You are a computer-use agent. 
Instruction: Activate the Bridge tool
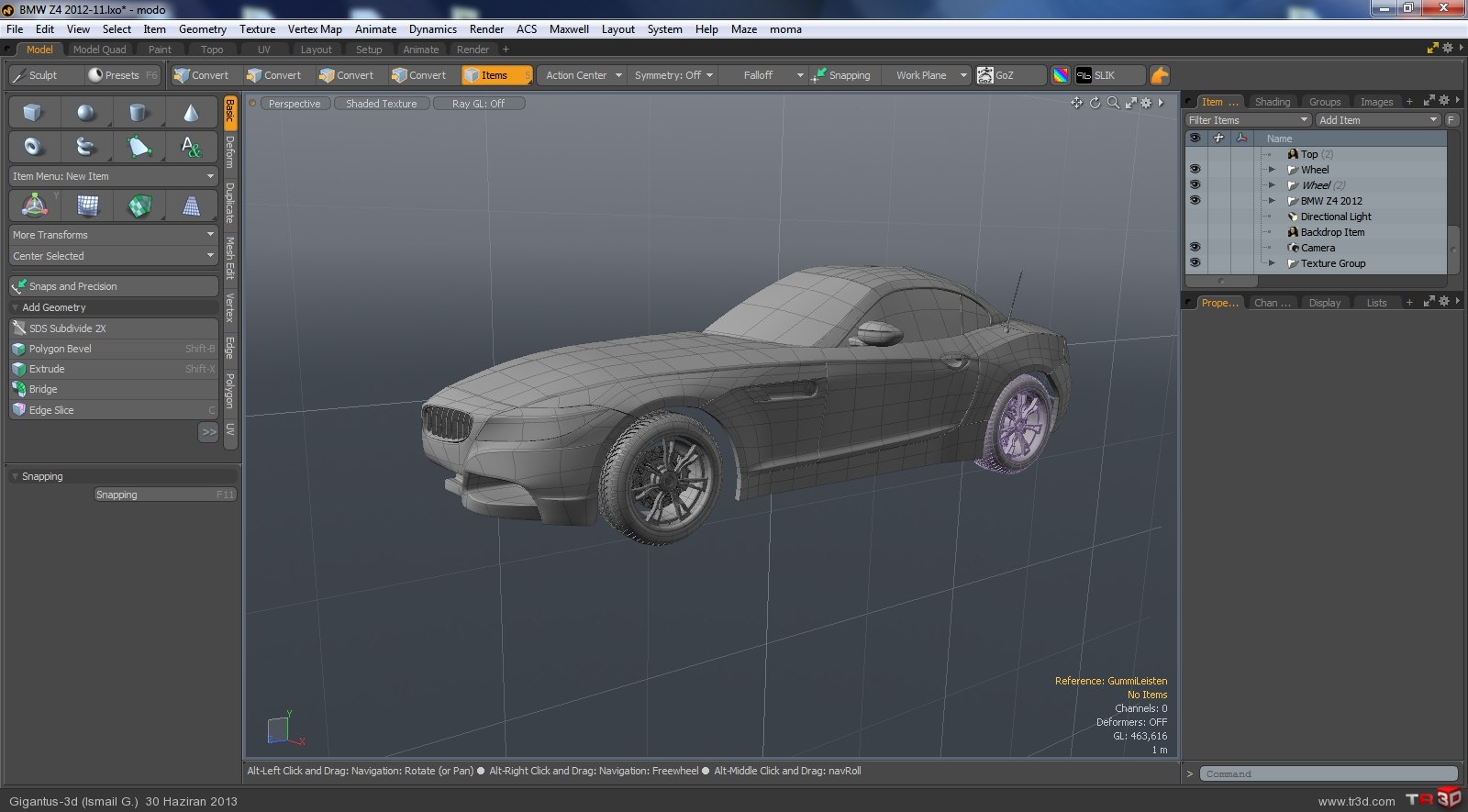click(114, 389)
